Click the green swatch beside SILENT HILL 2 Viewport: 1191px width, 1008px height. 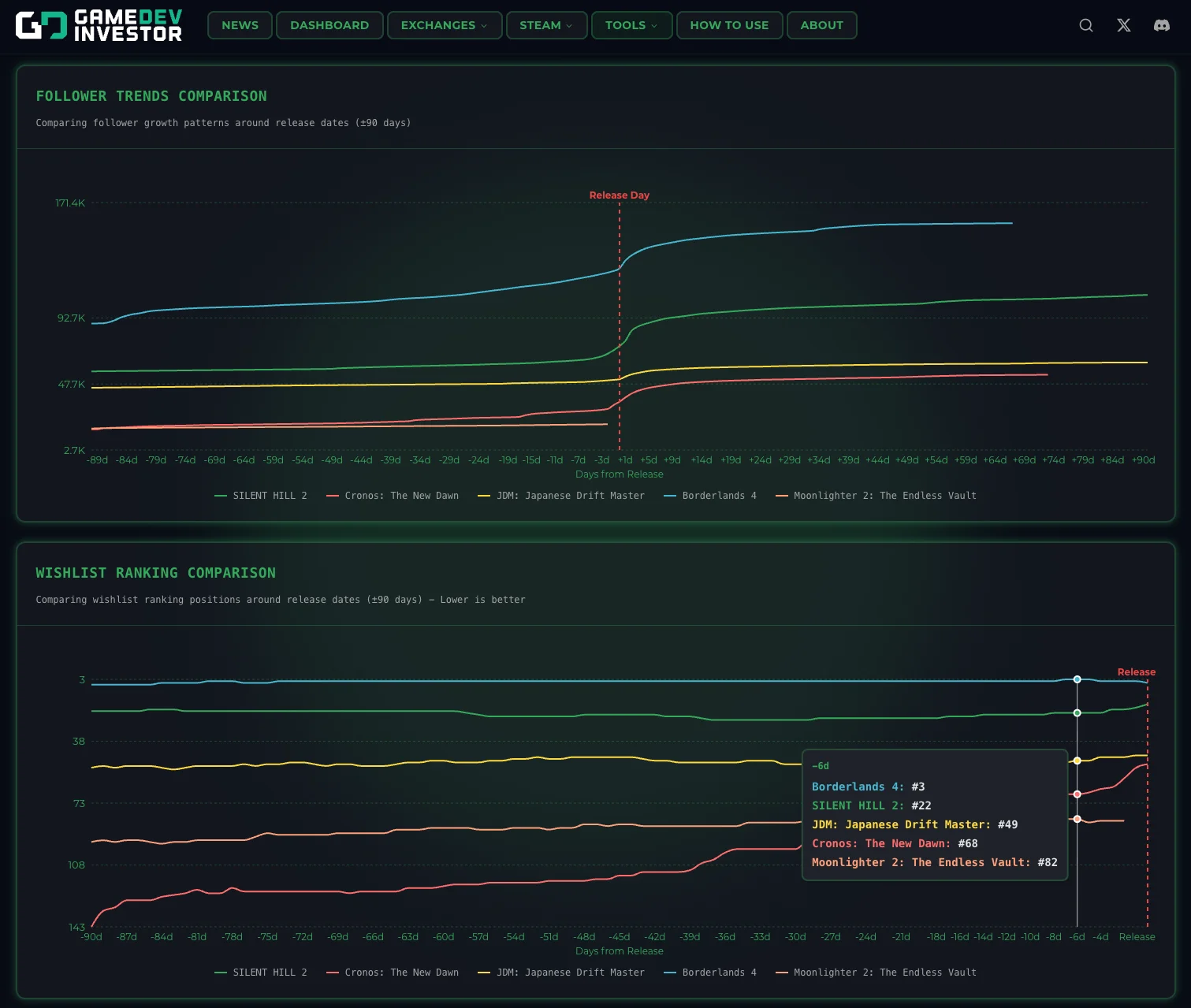[219, 495]
